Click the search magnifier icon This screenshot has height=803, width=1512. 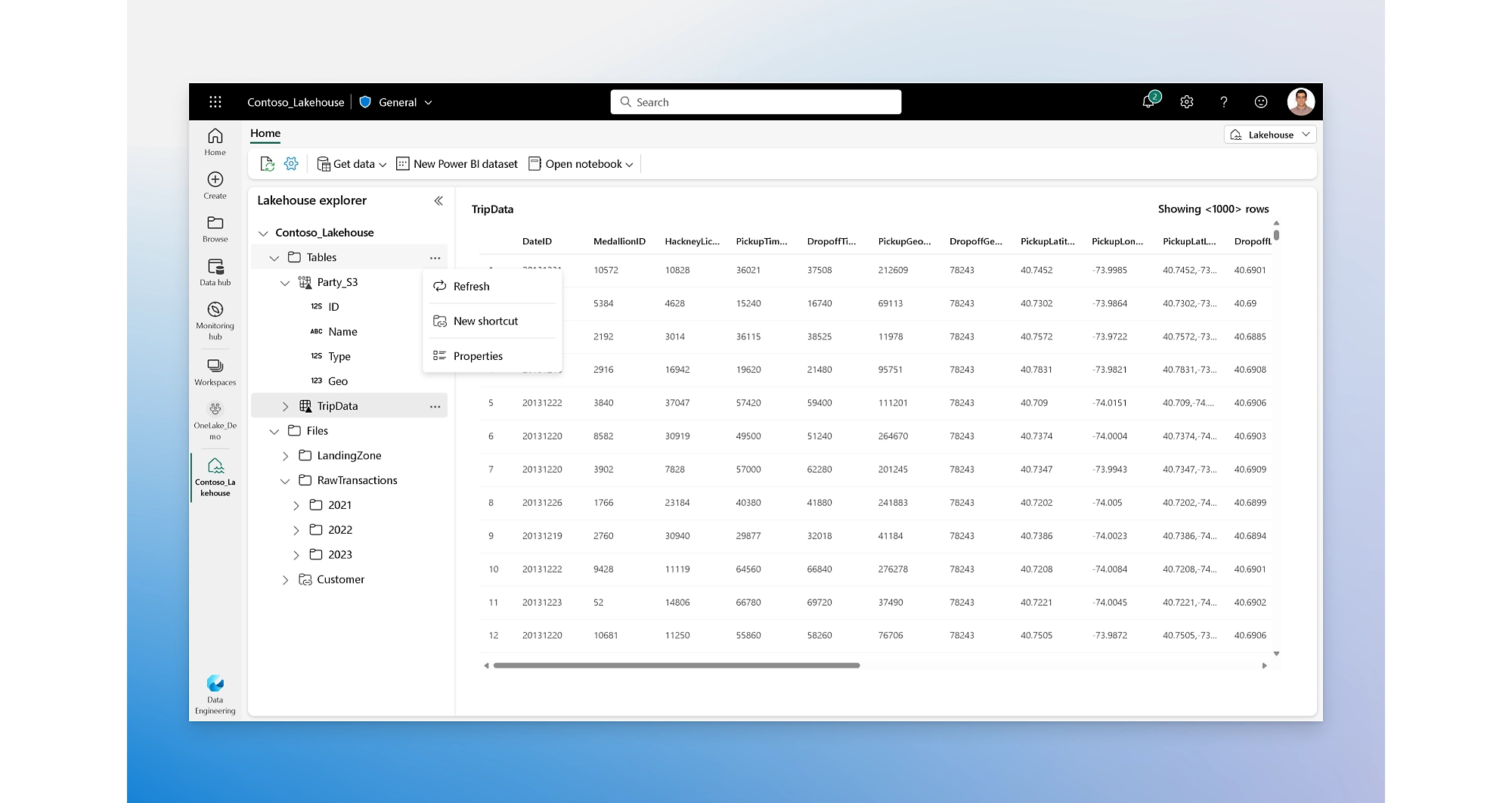pyautogui.click(x=625, y=102)
